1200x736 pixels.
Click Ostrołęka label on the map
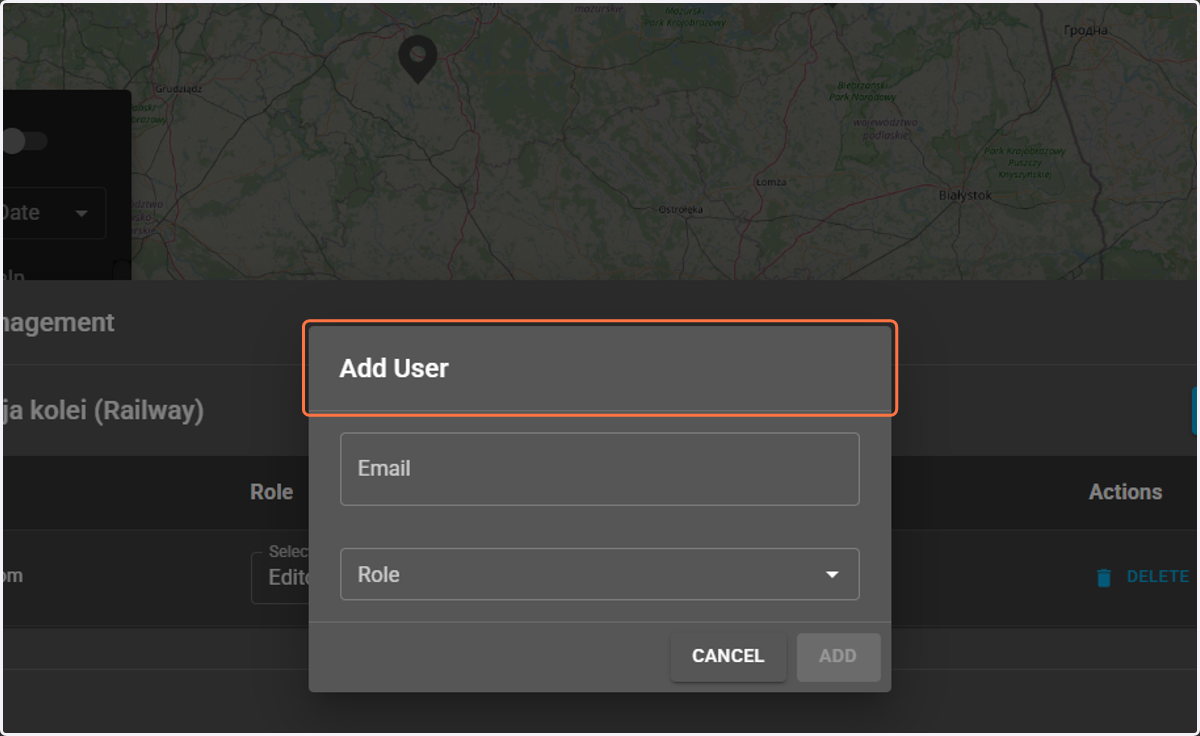click(681, 210)
